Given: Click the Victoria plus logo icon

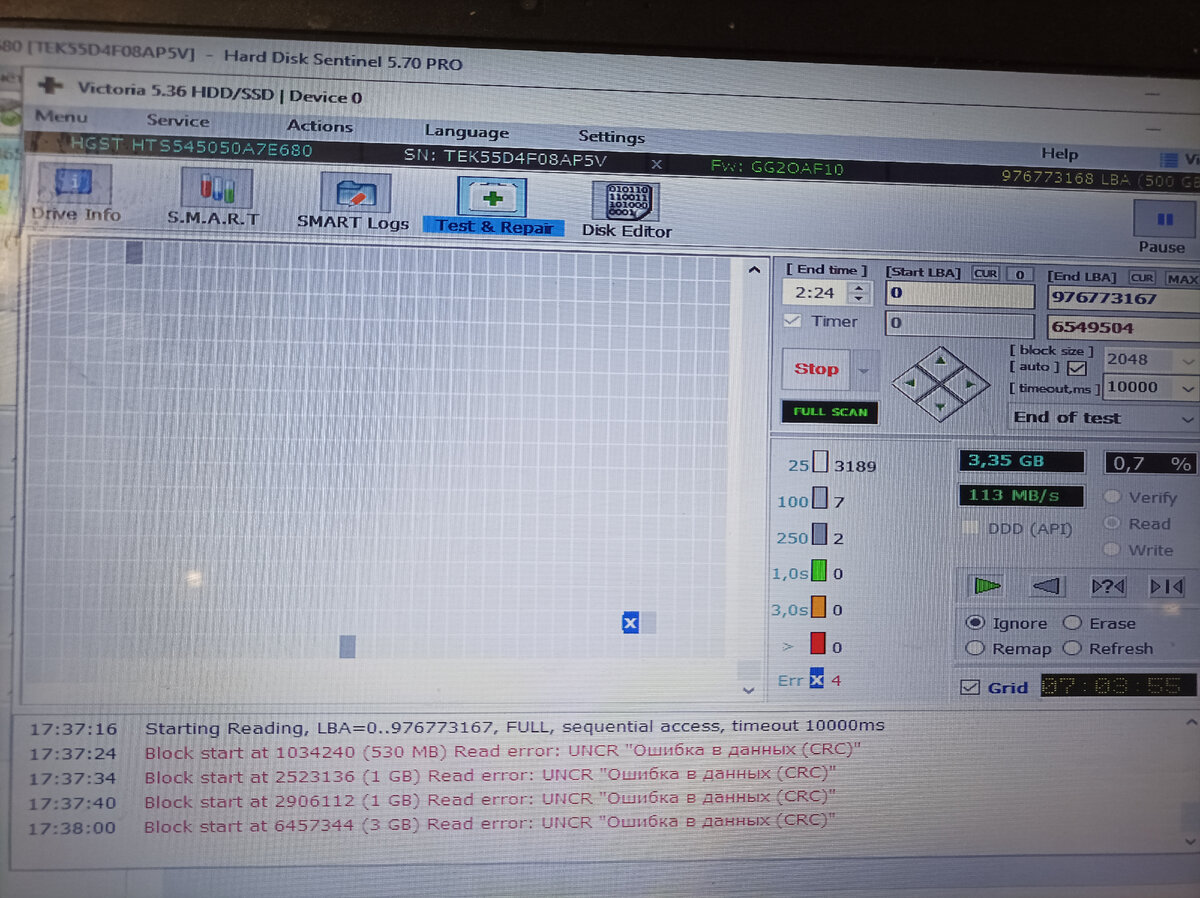Looking at the screenshot, I should [x=50, y=85].
